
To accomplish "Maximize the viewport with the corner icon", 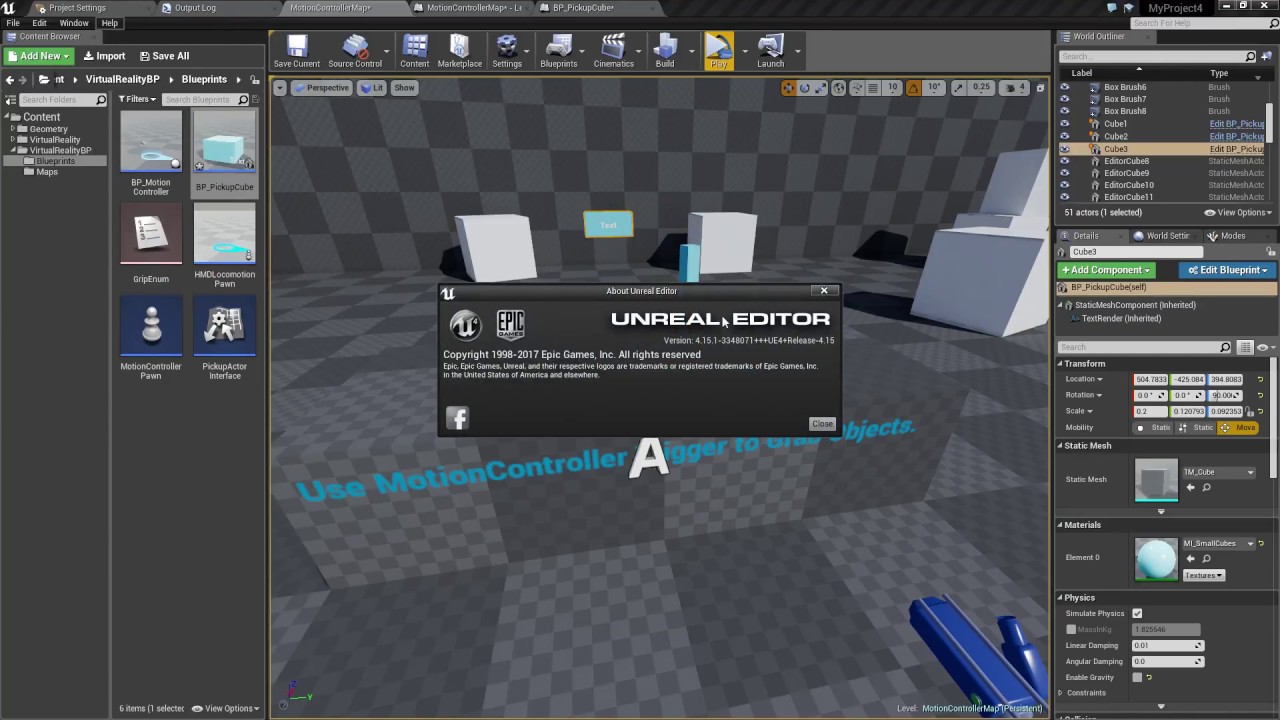I will [x=1040, y=88].
